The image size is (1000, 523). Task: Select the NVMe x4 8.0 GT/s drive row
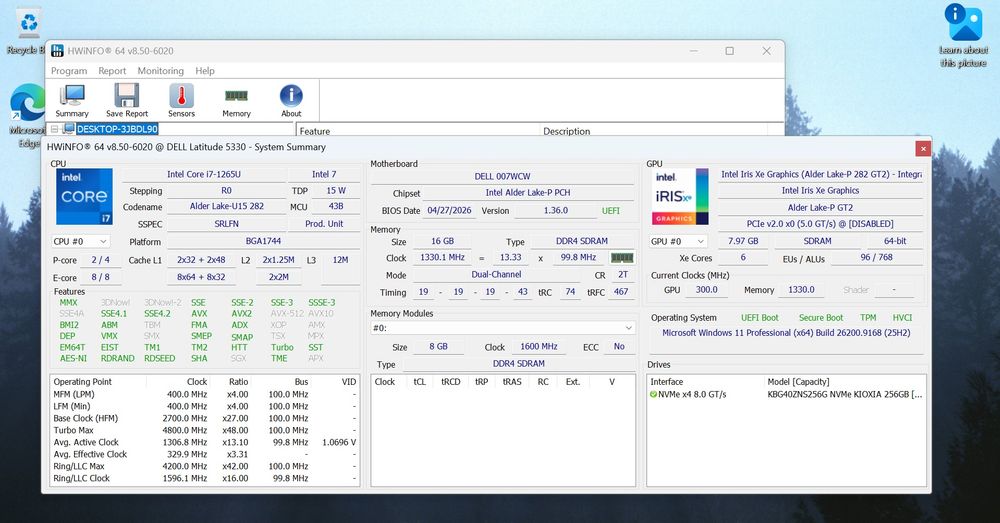coord(787,395)
